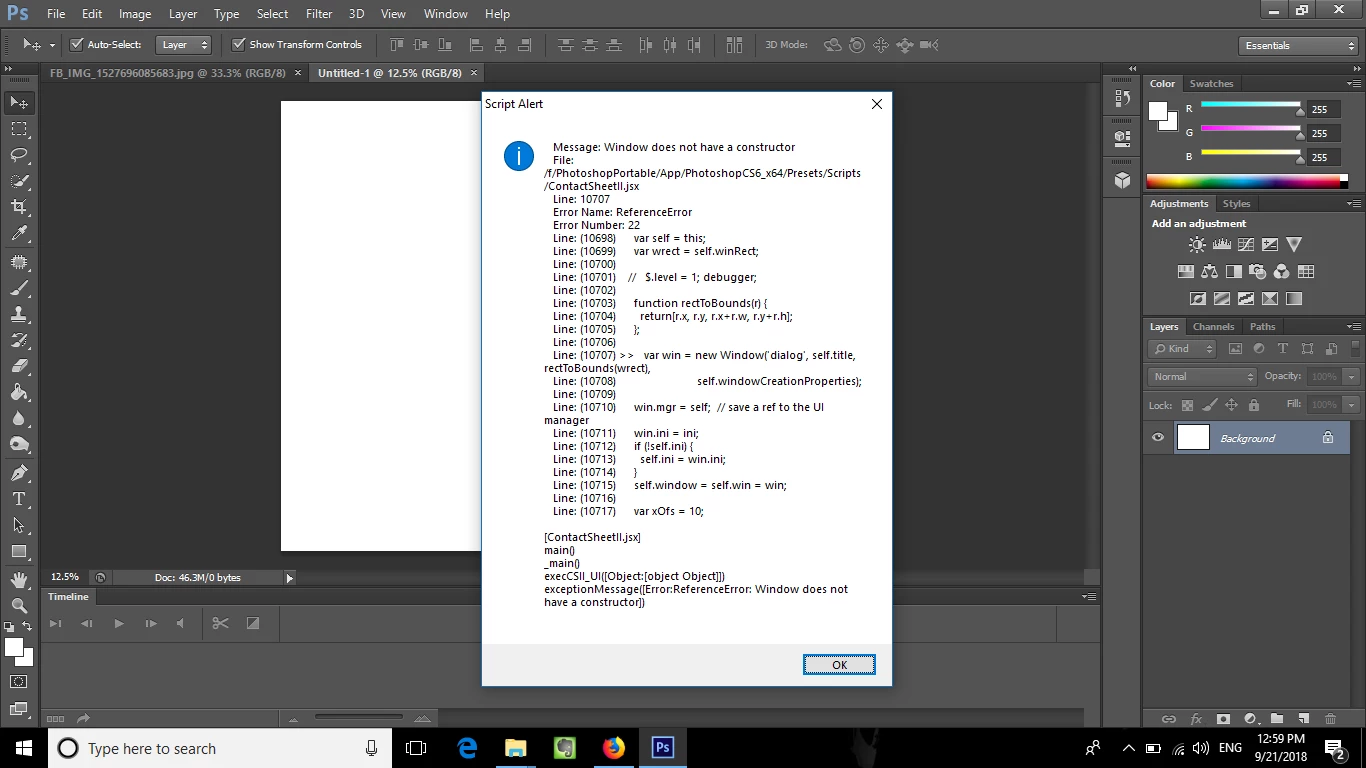Open the status bar arrow menu
1366x768 pixels.
290,578
